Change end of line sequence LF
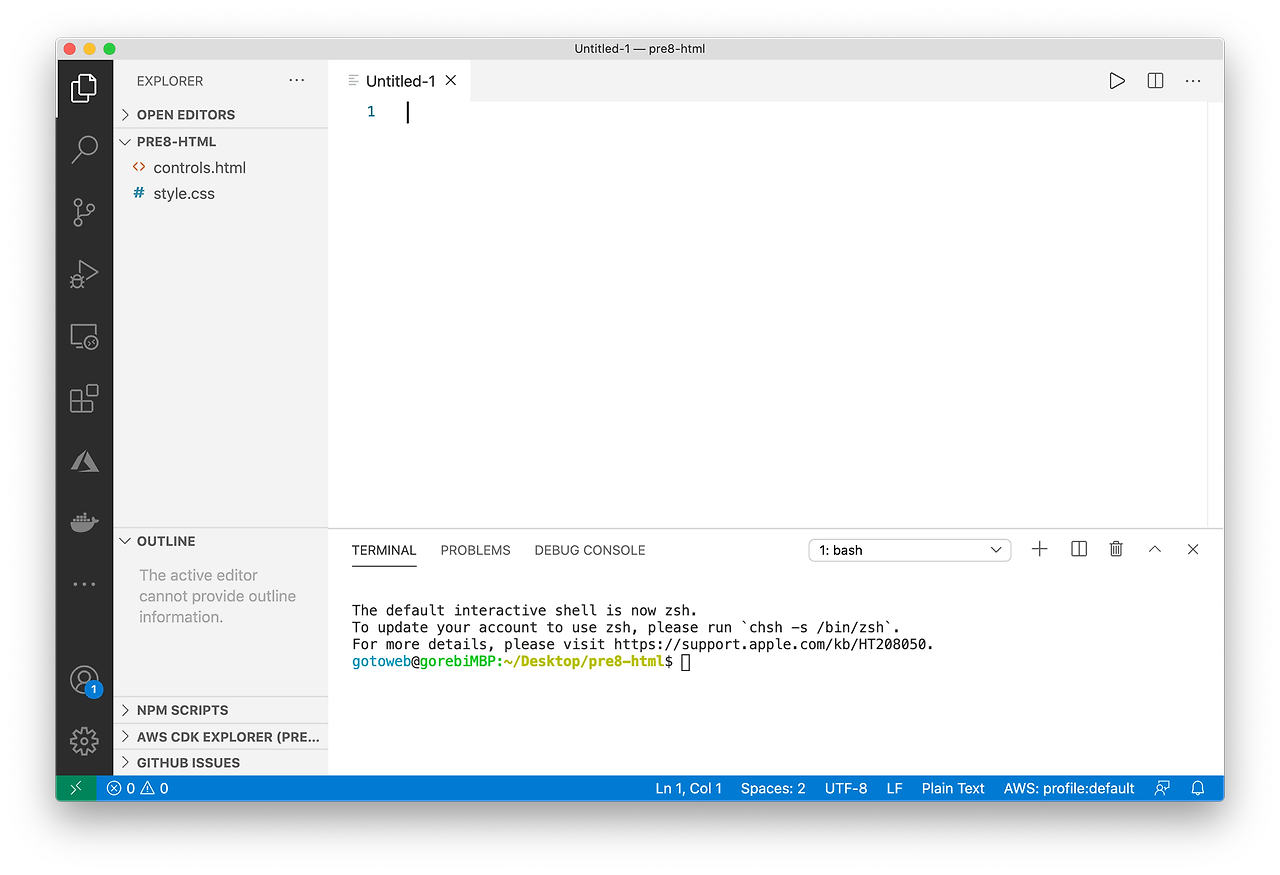Screen dimensions: 1280x875 (x=894, y=788)
